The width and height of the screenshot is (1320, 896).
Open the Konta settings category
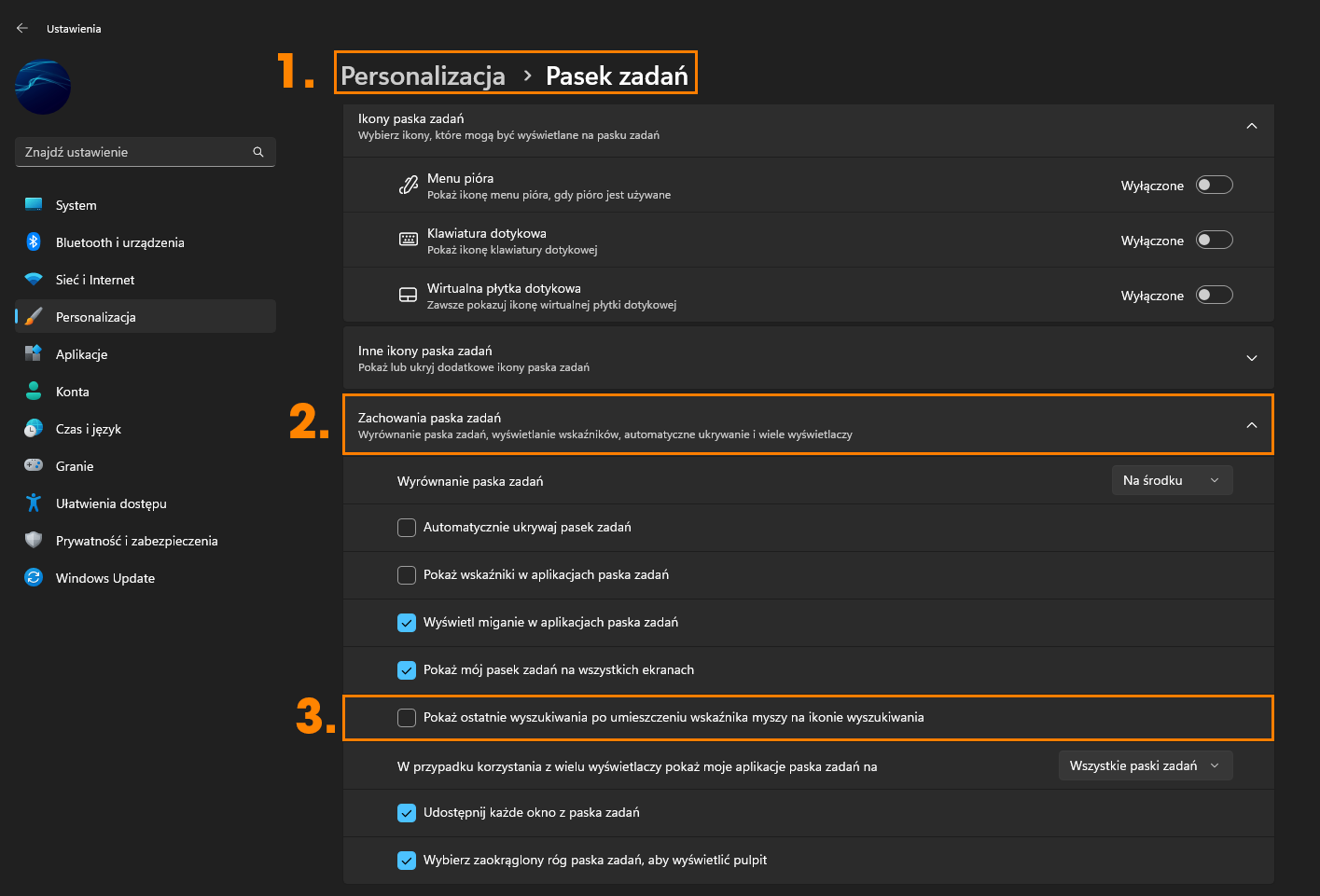pyautogui.click(x=146, y=391)
